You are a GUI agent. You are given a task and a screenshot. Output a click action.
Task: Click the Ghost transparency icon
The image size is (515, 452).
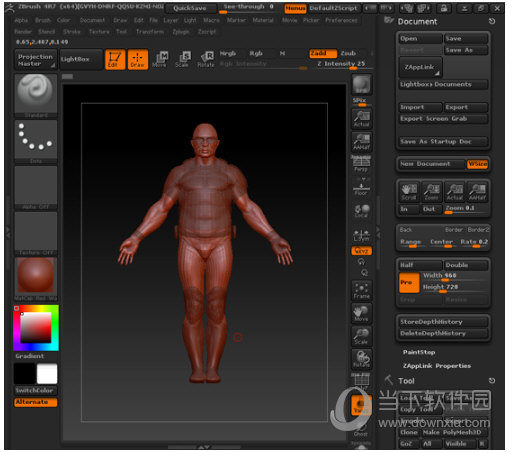point(361,430)
